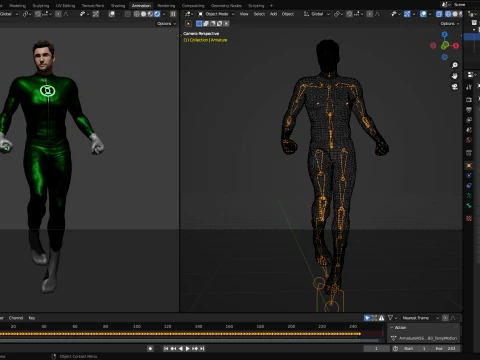The height and width of the screenshot is (360, 480).
Task: Select the tweak select tool icon
Action: (188, 24)
